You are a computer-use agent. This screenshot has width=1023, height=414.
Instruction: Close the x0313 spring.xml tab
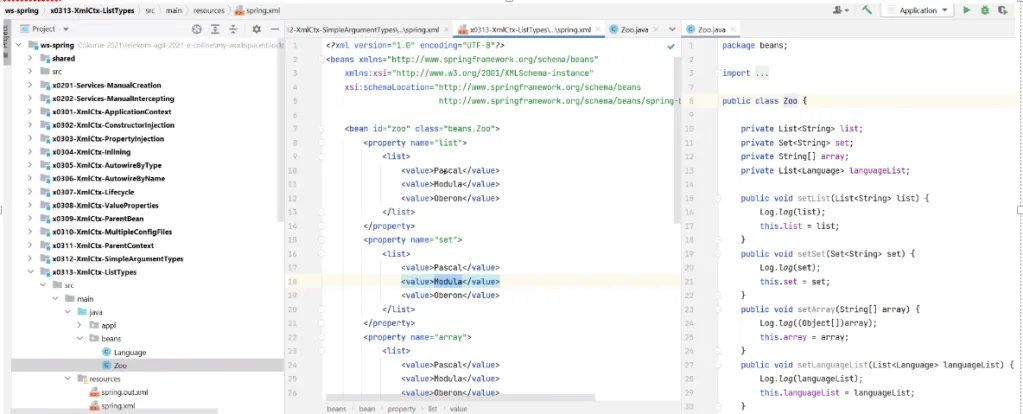coord(597,30)
